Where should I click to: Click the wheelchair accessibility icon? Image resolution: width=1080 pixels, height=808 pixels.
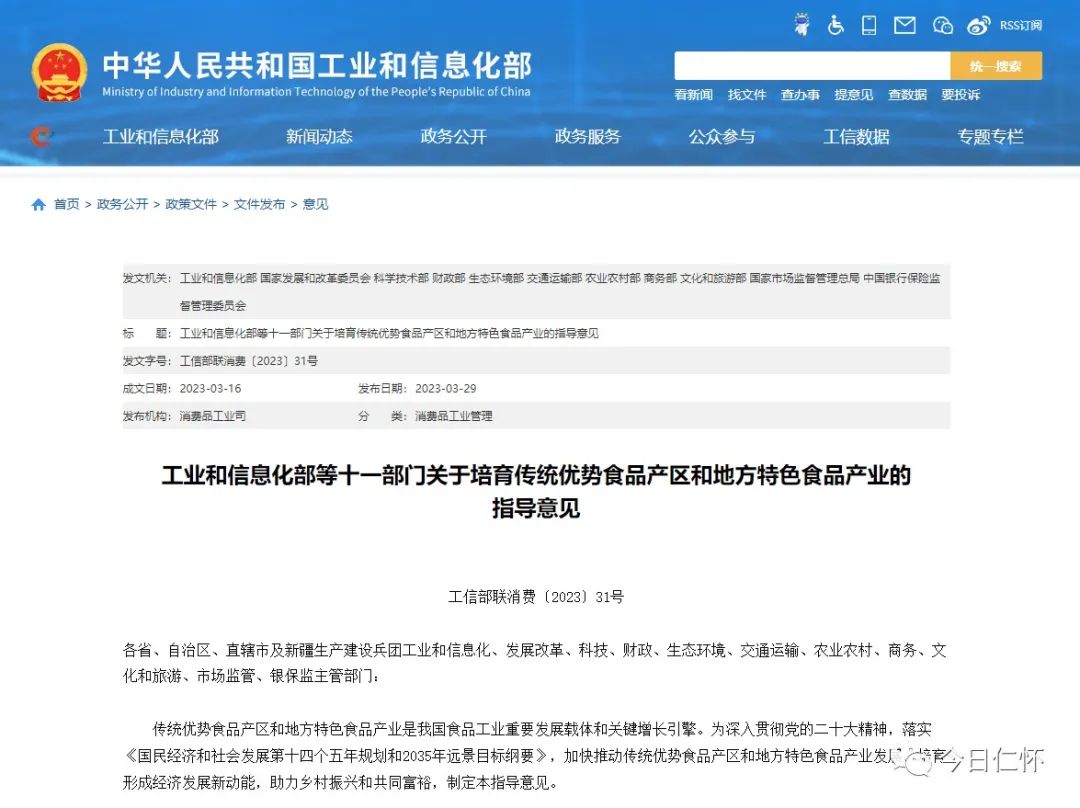pyautogui.click(x=835, y=25)
